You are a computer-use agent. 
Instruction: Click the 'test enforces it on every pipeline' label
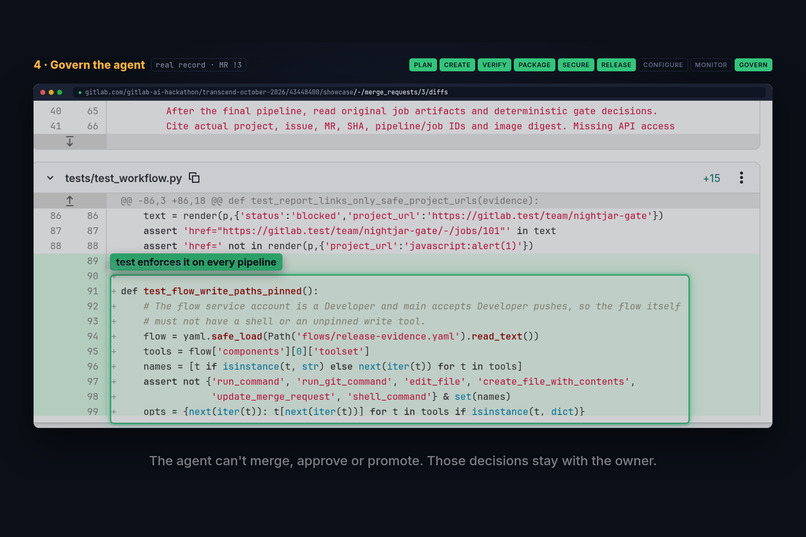tap(196, 262)
